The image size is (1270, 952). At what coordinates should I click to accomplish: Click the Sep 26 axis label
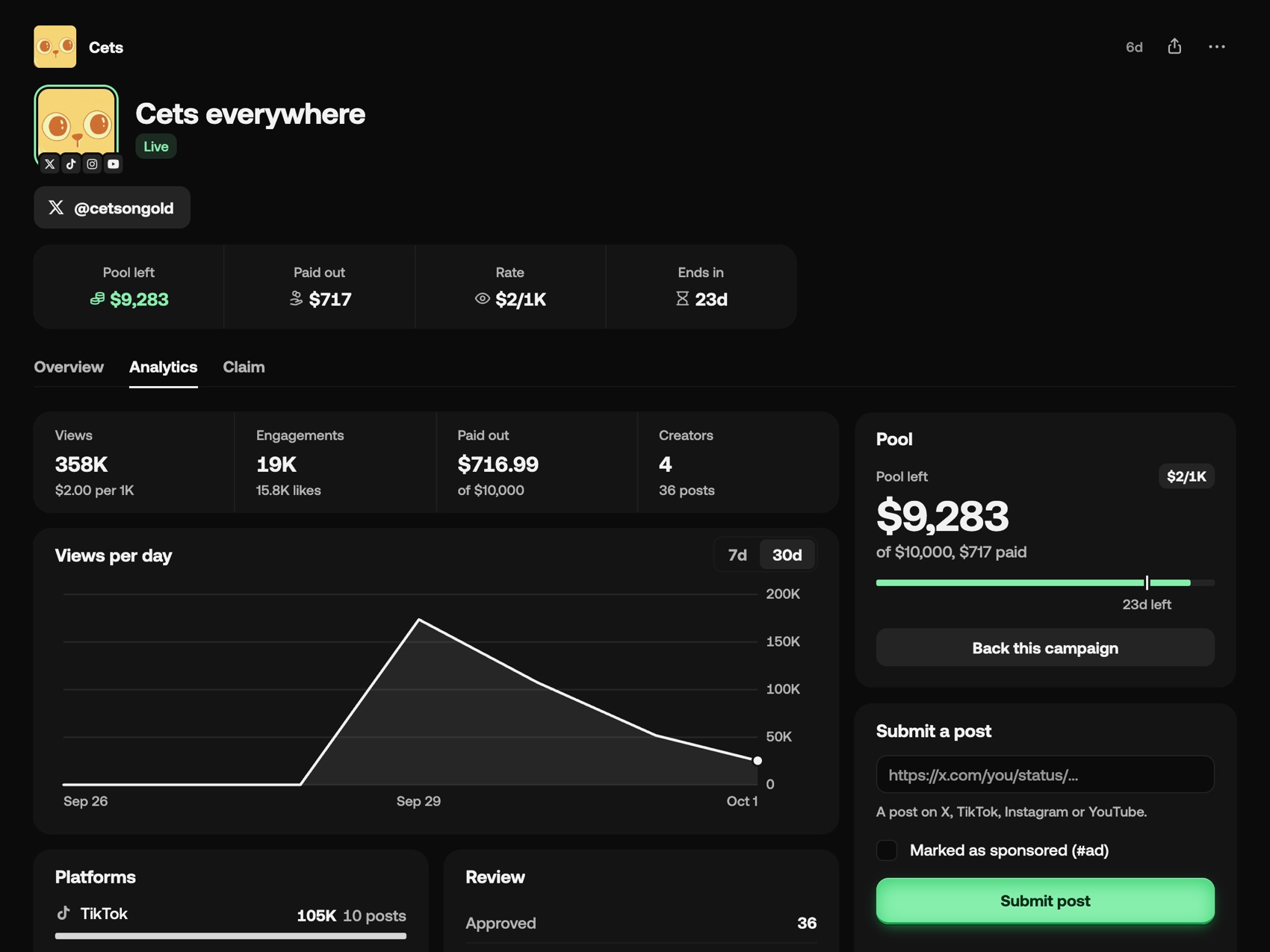click(85, 800)
